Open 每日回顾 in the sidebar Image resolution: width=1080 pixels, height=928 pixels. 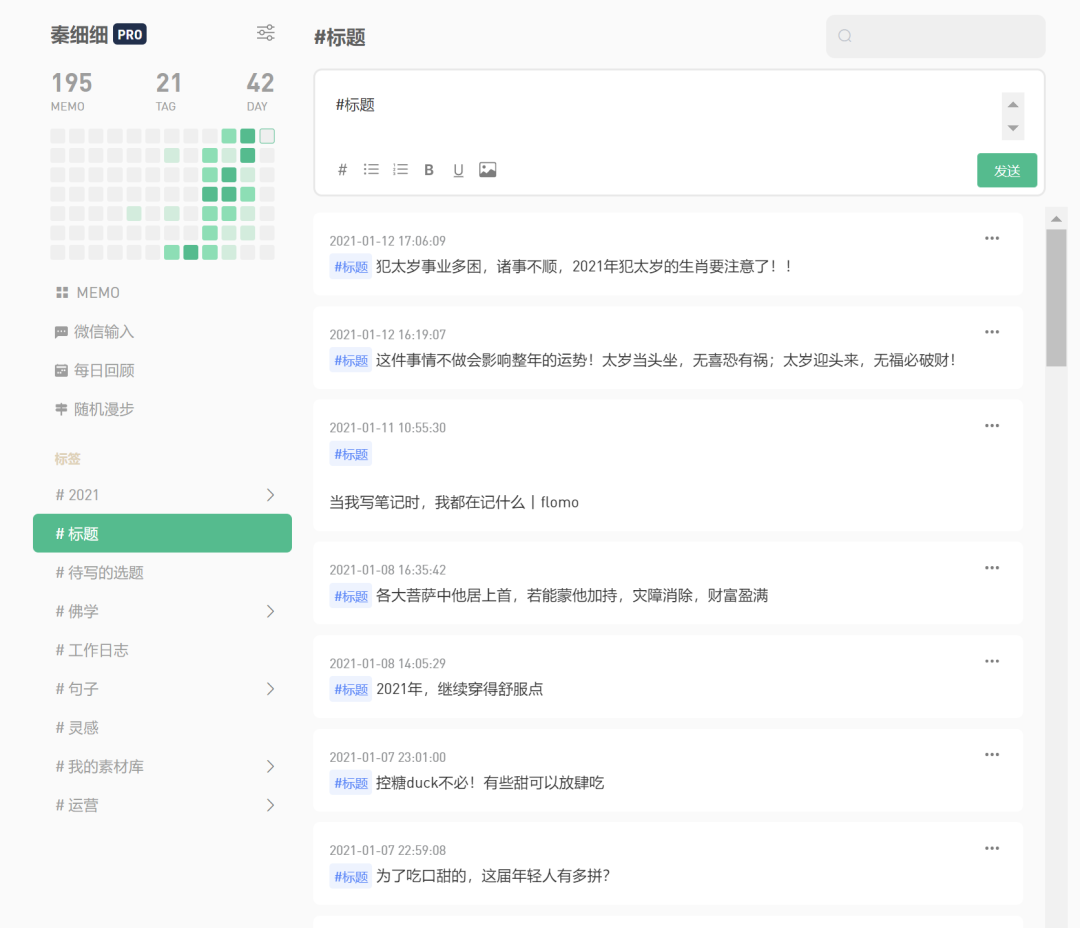coord(94,371)
